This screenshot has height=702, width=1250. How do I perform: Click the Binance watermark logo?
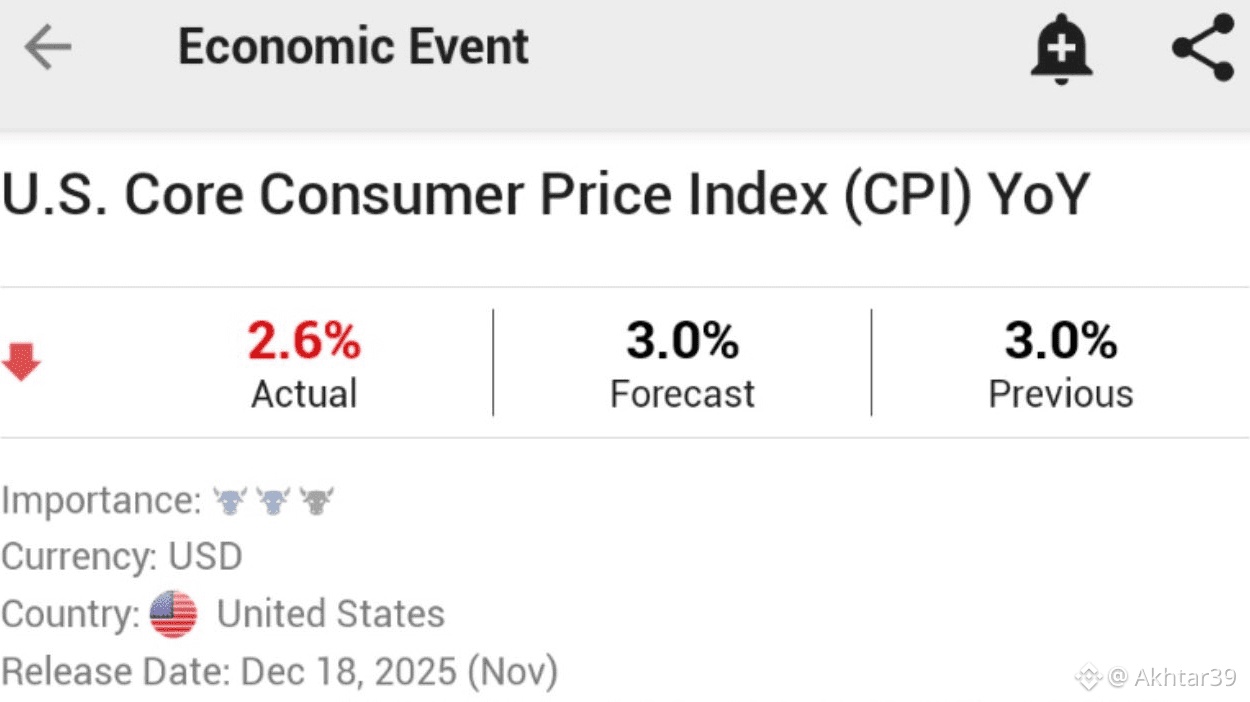coord(1088,677)
